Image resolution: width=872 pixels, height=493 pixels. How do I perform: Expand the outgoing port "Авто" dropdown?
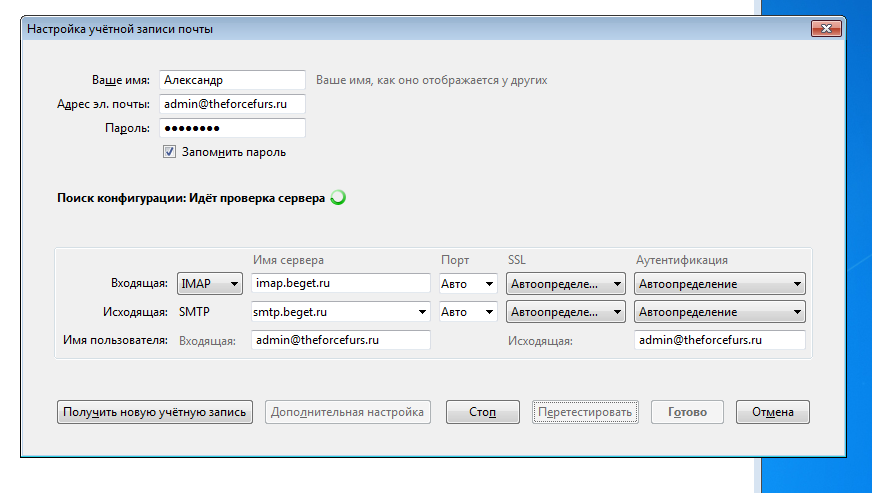coord(468,312)
